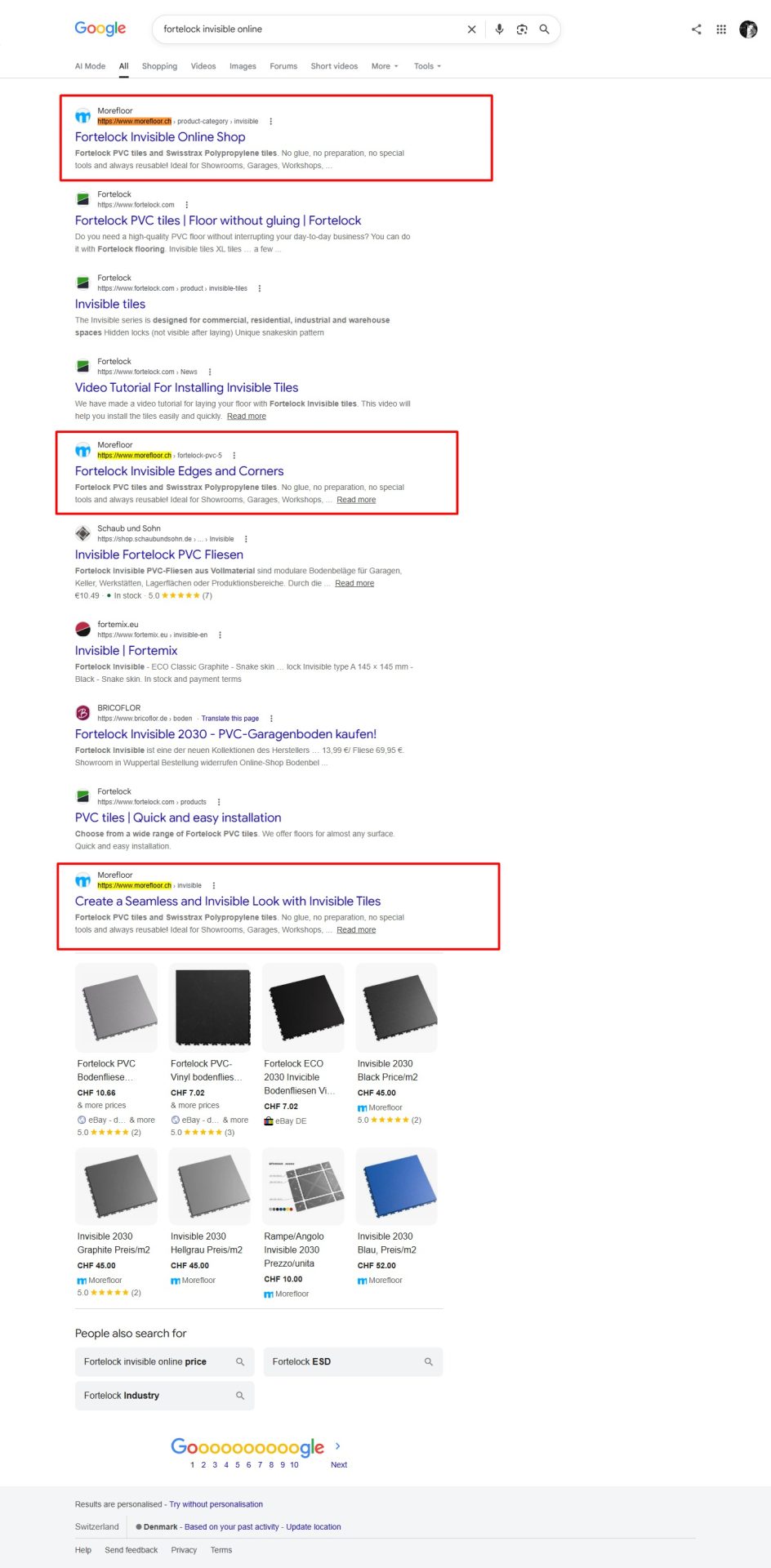Search Fortelock invisible online price suggestion

tap(164, 1361)
